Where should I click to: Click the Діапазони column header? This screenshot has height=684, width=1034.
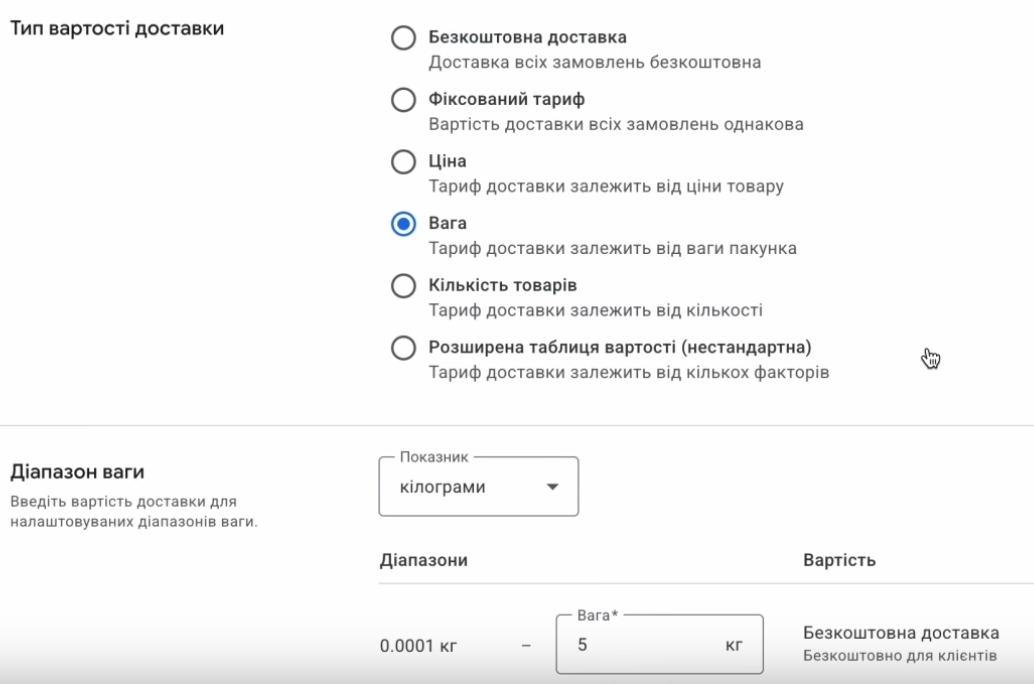tap(424, 560)
